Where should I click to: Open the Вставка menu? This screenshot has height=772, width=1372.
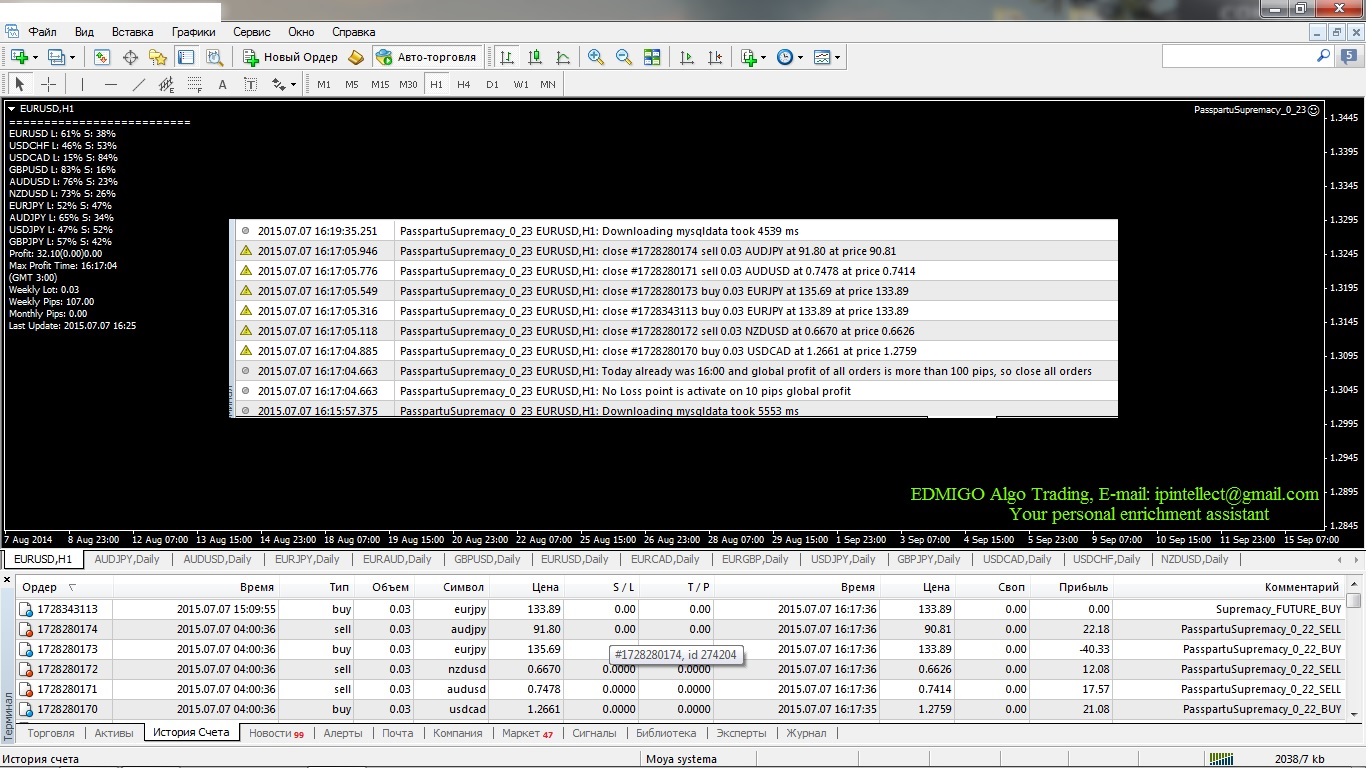tap(132, 32)
